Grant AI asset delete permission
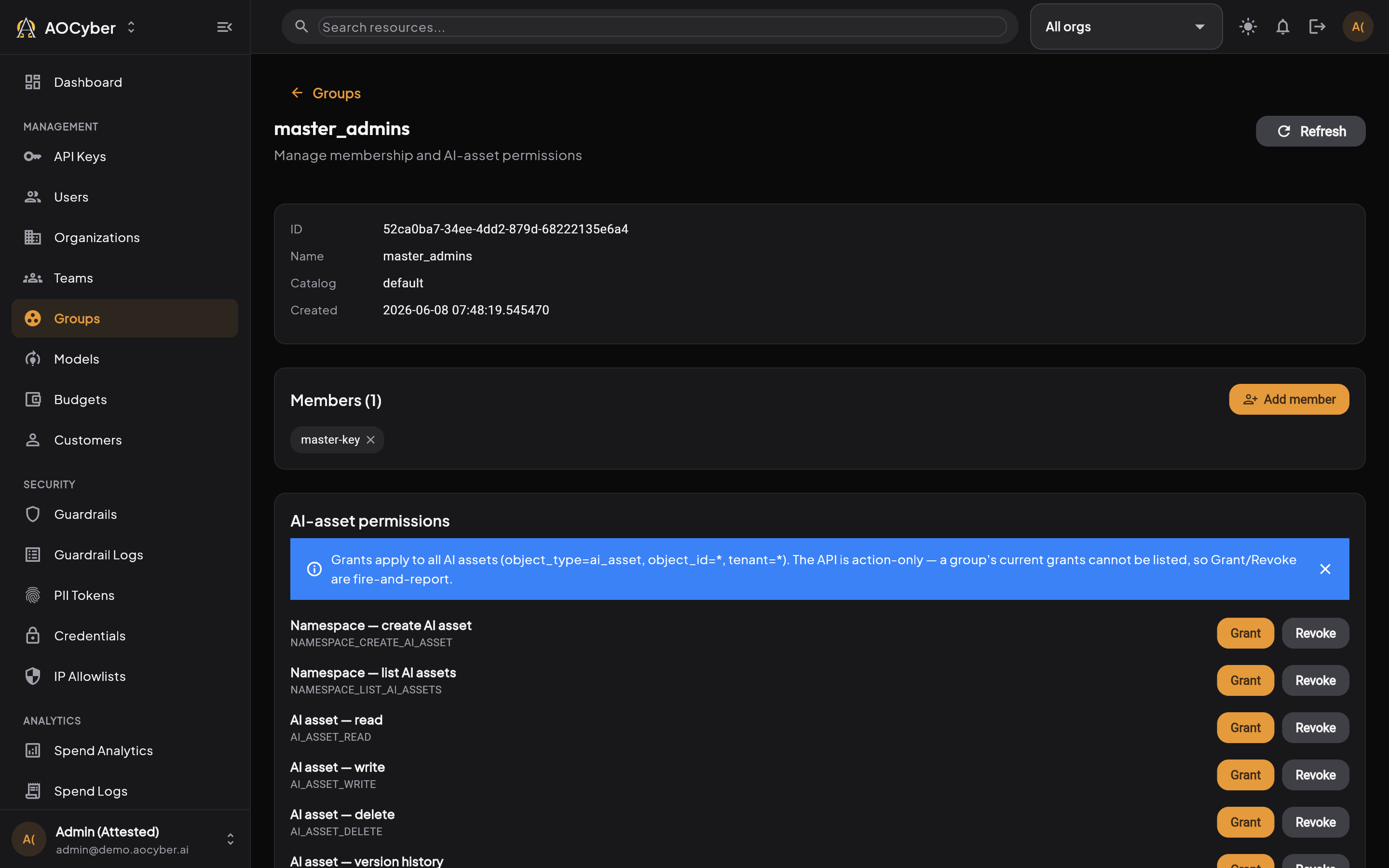The image size is (1389, 868). pyautogui.click(x=1245, y=822)
